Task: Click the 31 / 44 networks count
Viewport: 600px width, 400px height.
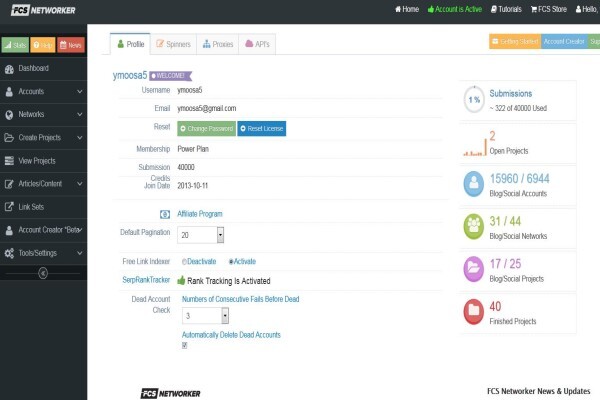Action: (x=505, y=221)
